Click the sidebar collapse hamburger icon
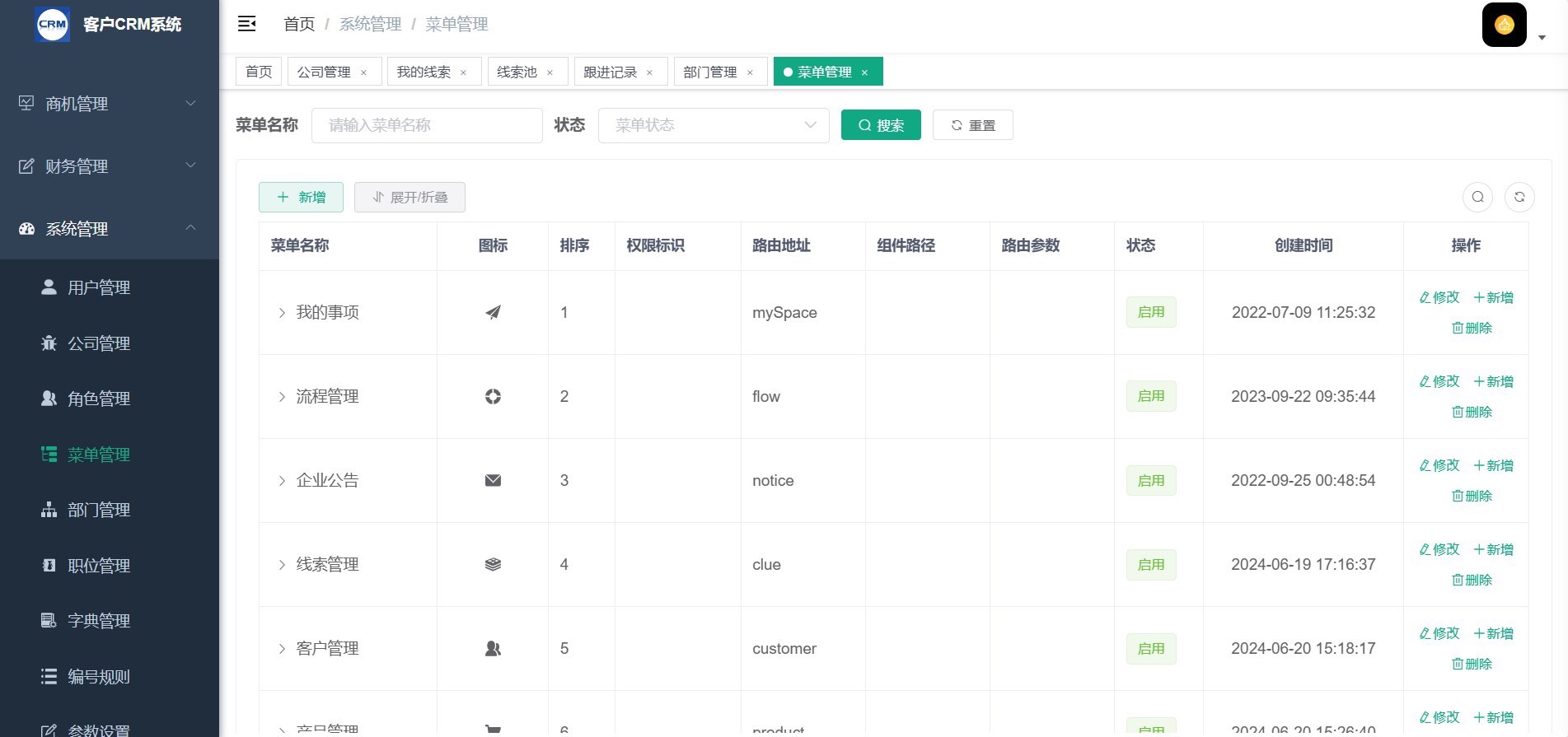Viewport: 1568px width, 737px height. (x=246, y=24)
